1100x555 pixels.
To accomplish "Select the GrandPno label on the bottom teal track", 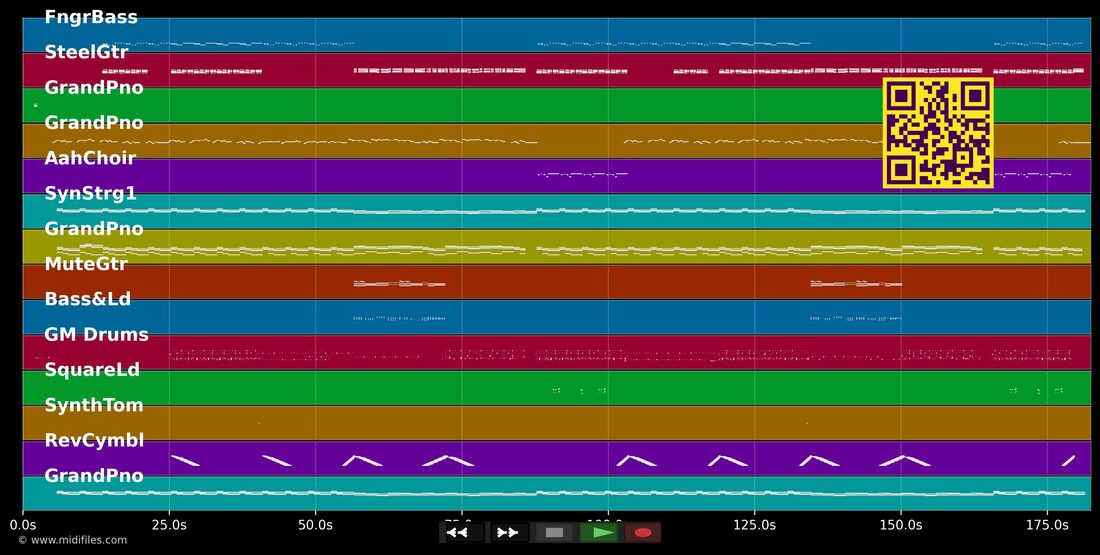I will [94, 476].
